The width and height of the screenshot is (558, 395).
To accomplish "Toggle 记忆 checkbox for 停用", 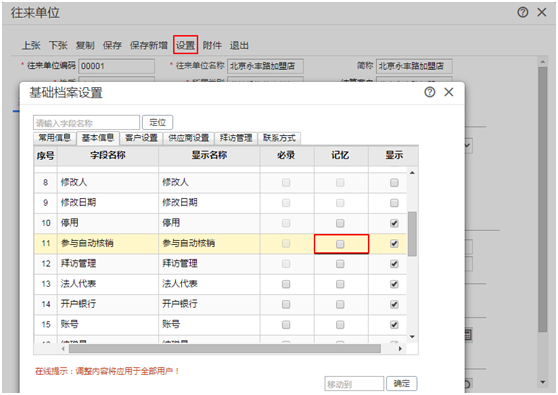I will [x=340, y=223].
